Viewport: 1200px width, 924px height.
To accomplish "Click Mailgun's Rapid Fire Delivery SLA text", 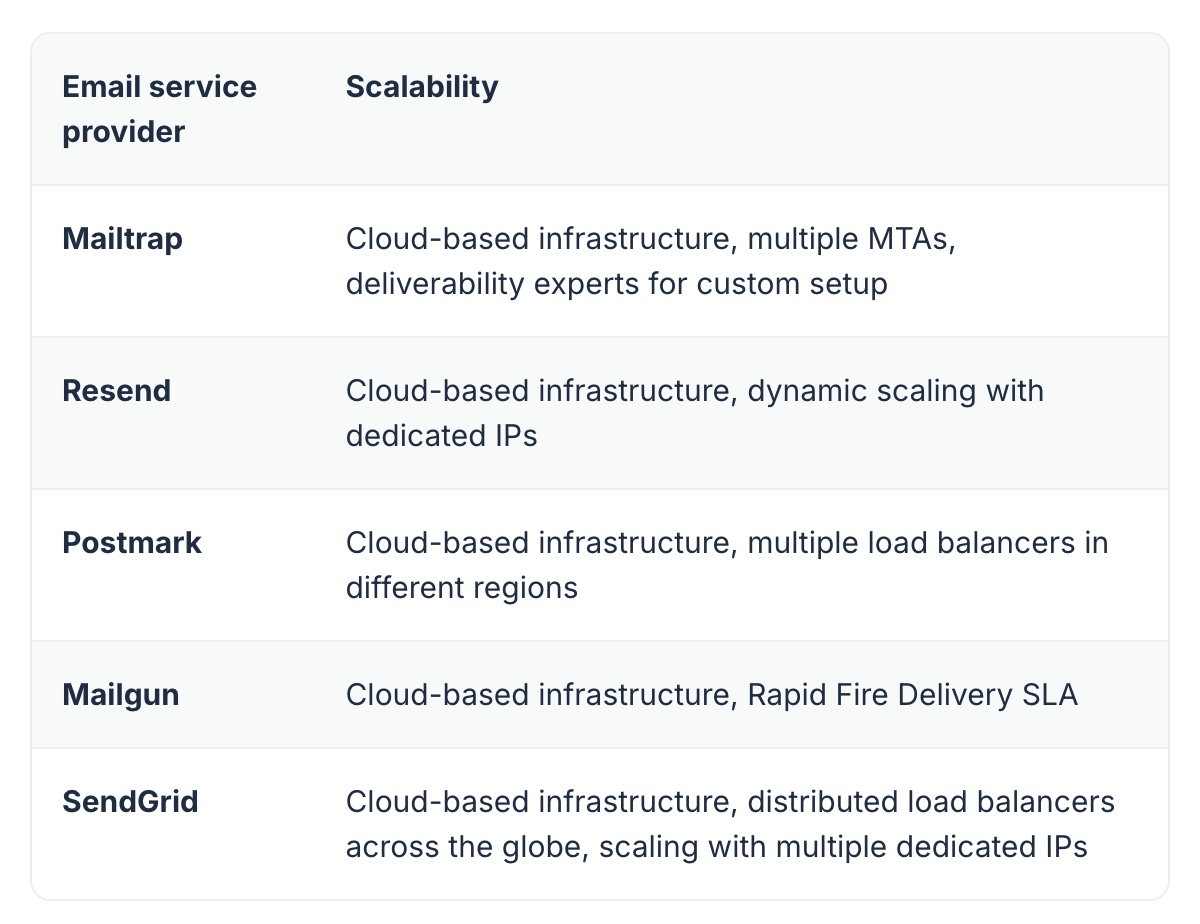I will coord(912,695).
